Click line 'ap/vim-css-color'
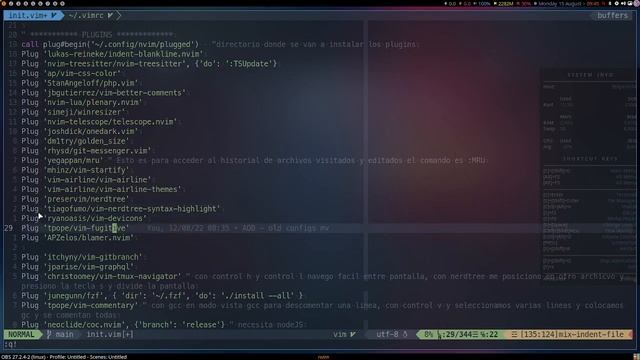The height and width of the screenshot is (360, 640). [71, 73]
